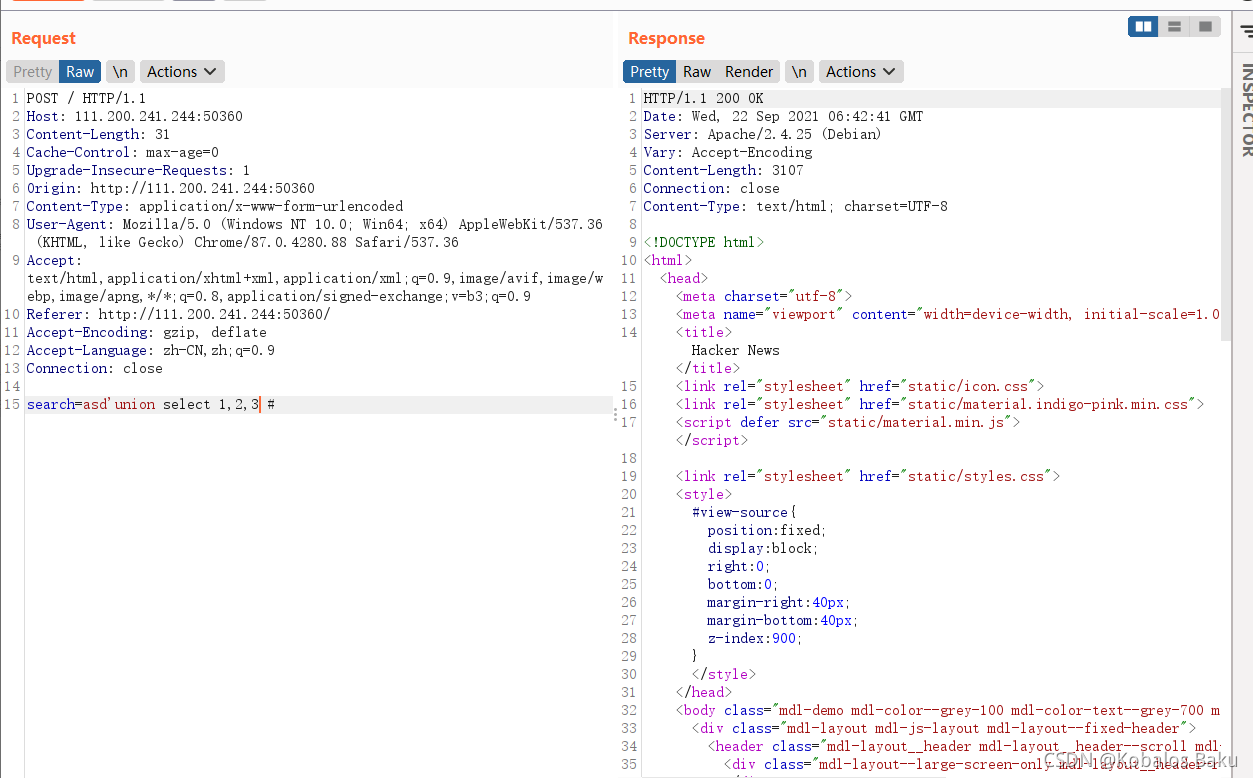Click the static/styles.css link line
Viewport: 1253px width, 778px height.
(x=868, y=476)
